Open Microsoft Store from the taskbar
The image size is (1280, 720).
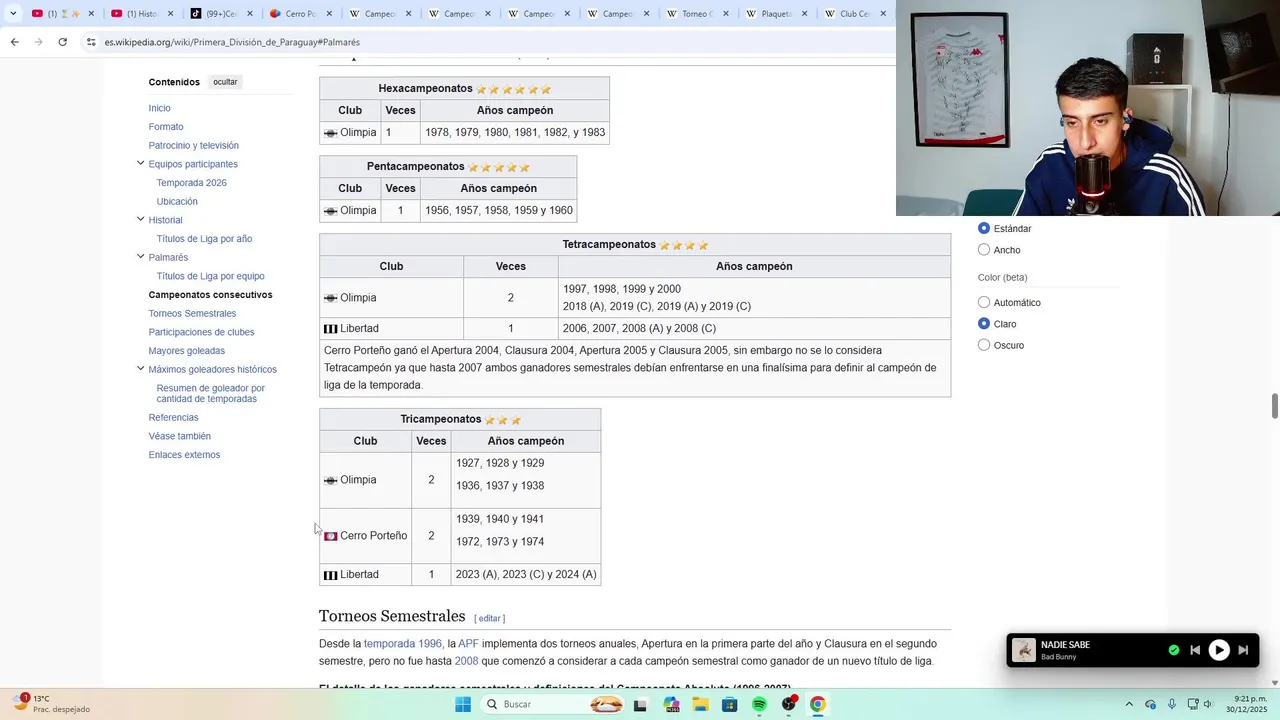730,704
